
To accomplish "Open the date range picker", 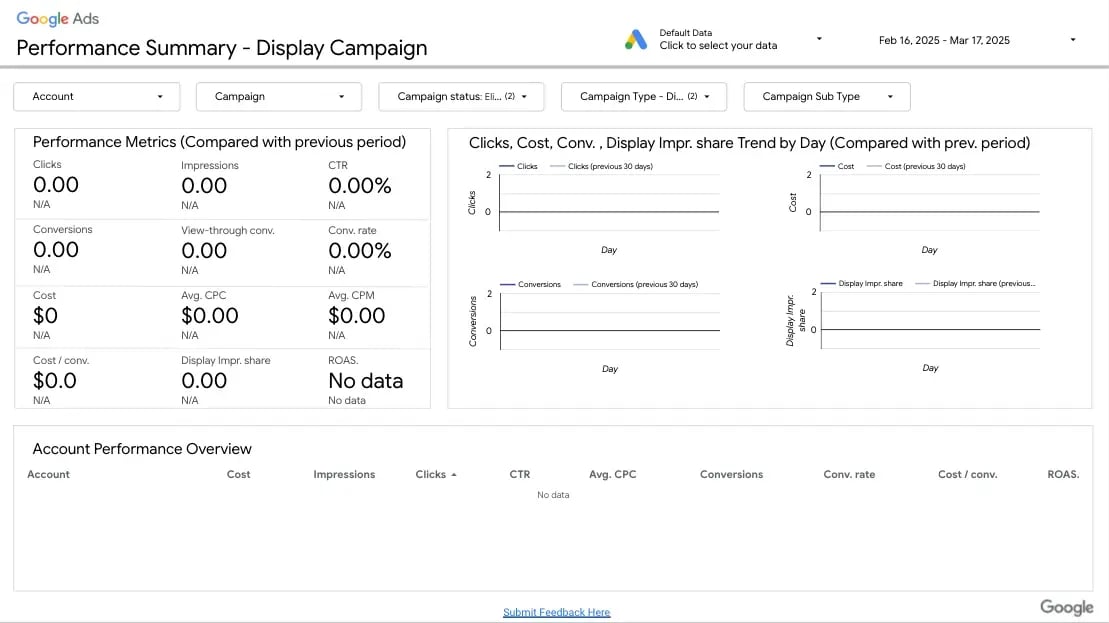I will pos(976,40).
